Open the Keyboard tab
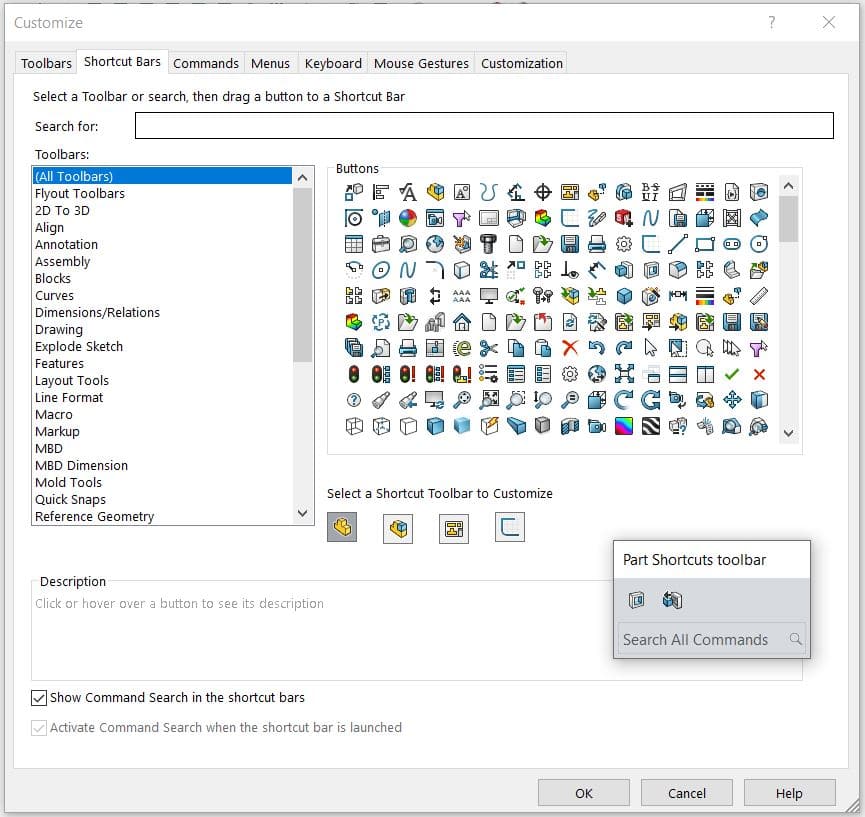 (333, 63)
